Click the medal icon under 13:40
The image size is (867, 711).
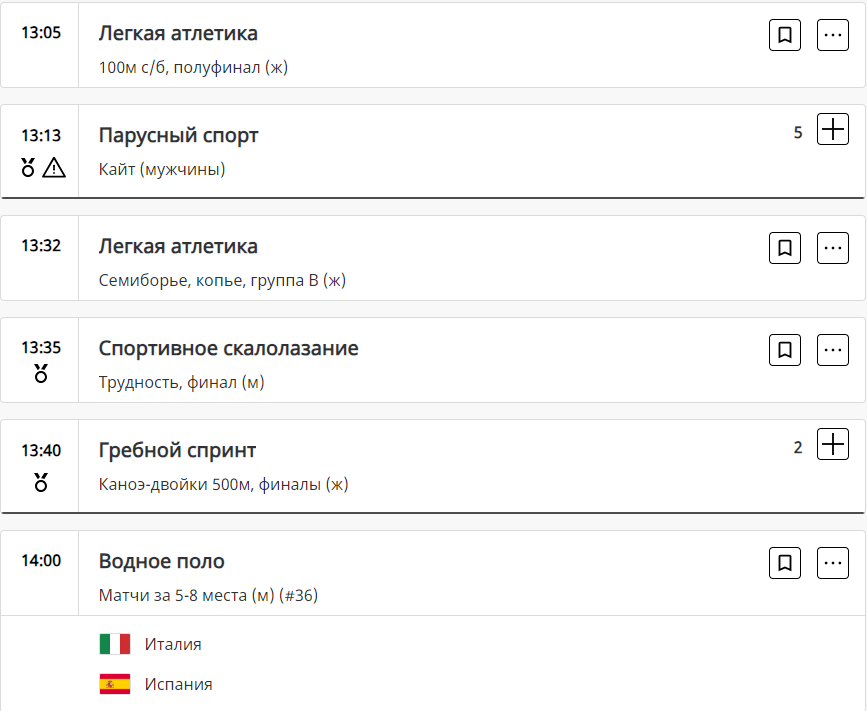point(41,483)
